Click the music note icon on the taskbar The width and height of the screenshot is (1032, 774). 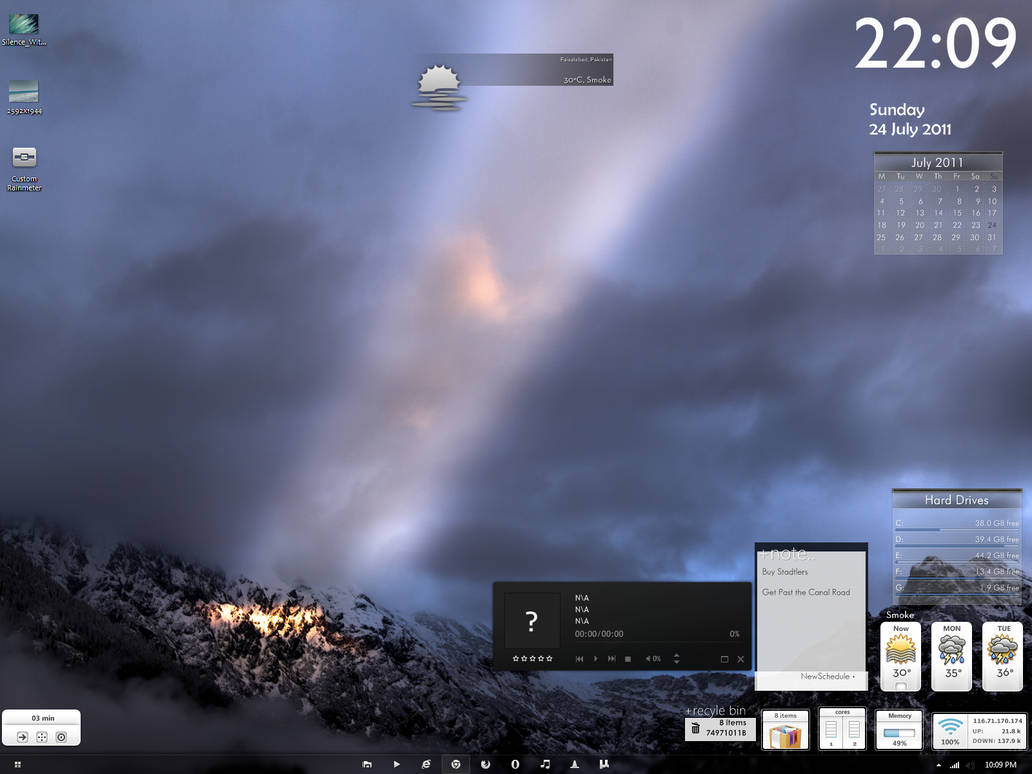click(544, 763)
